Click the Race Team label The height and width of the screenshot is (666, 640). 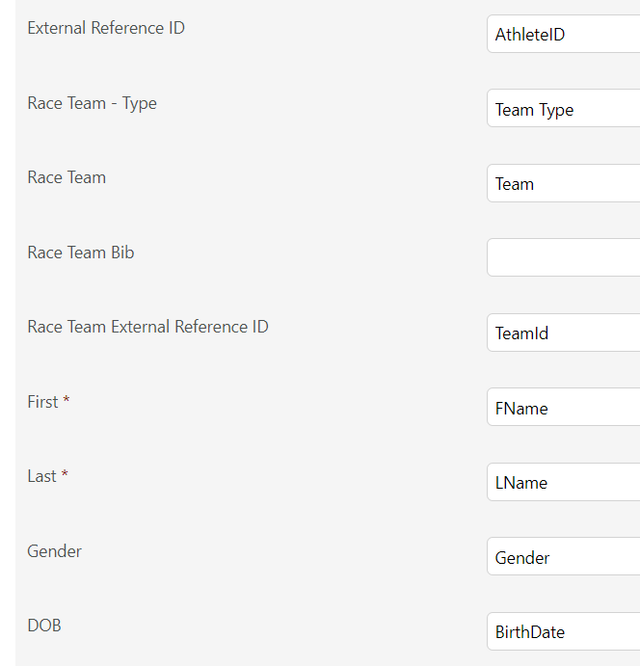tap(66, 178)
